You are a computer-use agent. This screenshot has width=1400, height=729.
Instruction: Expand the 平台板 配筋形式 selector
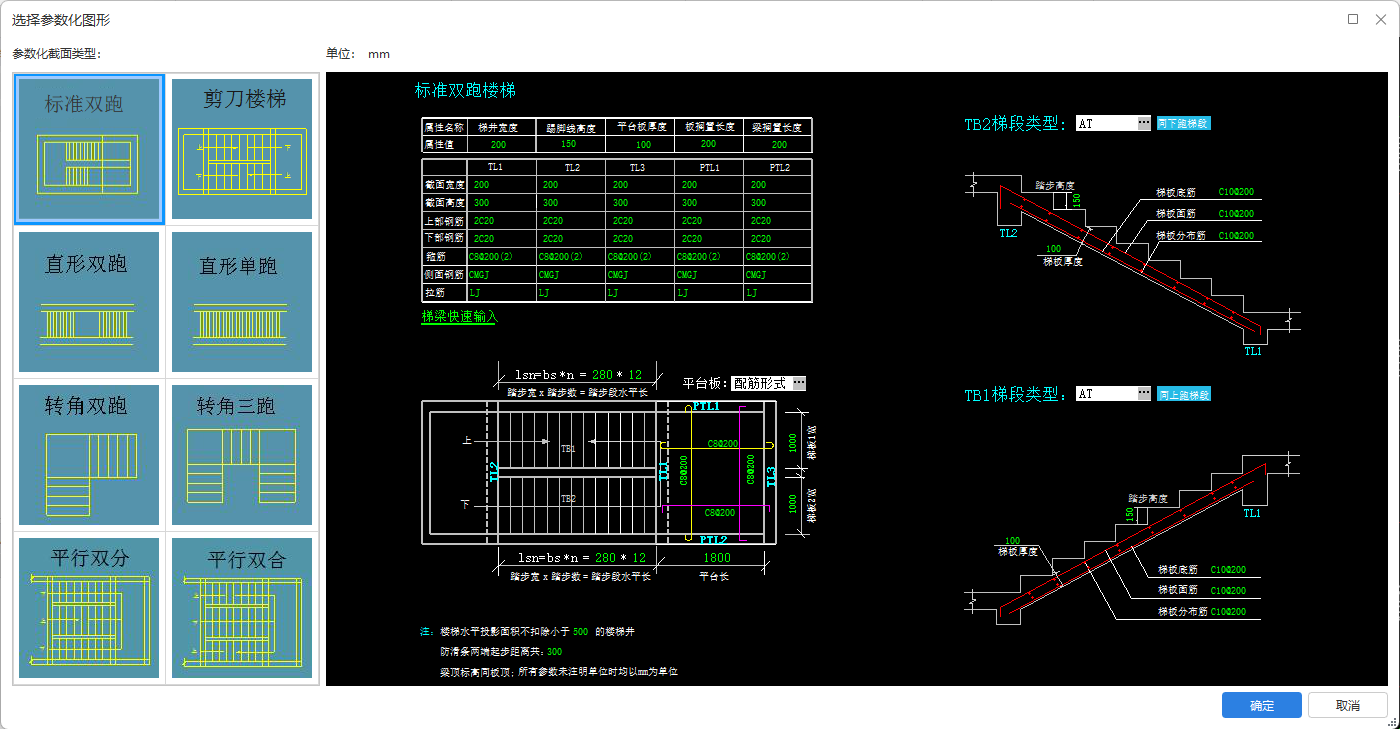[798, 383]
